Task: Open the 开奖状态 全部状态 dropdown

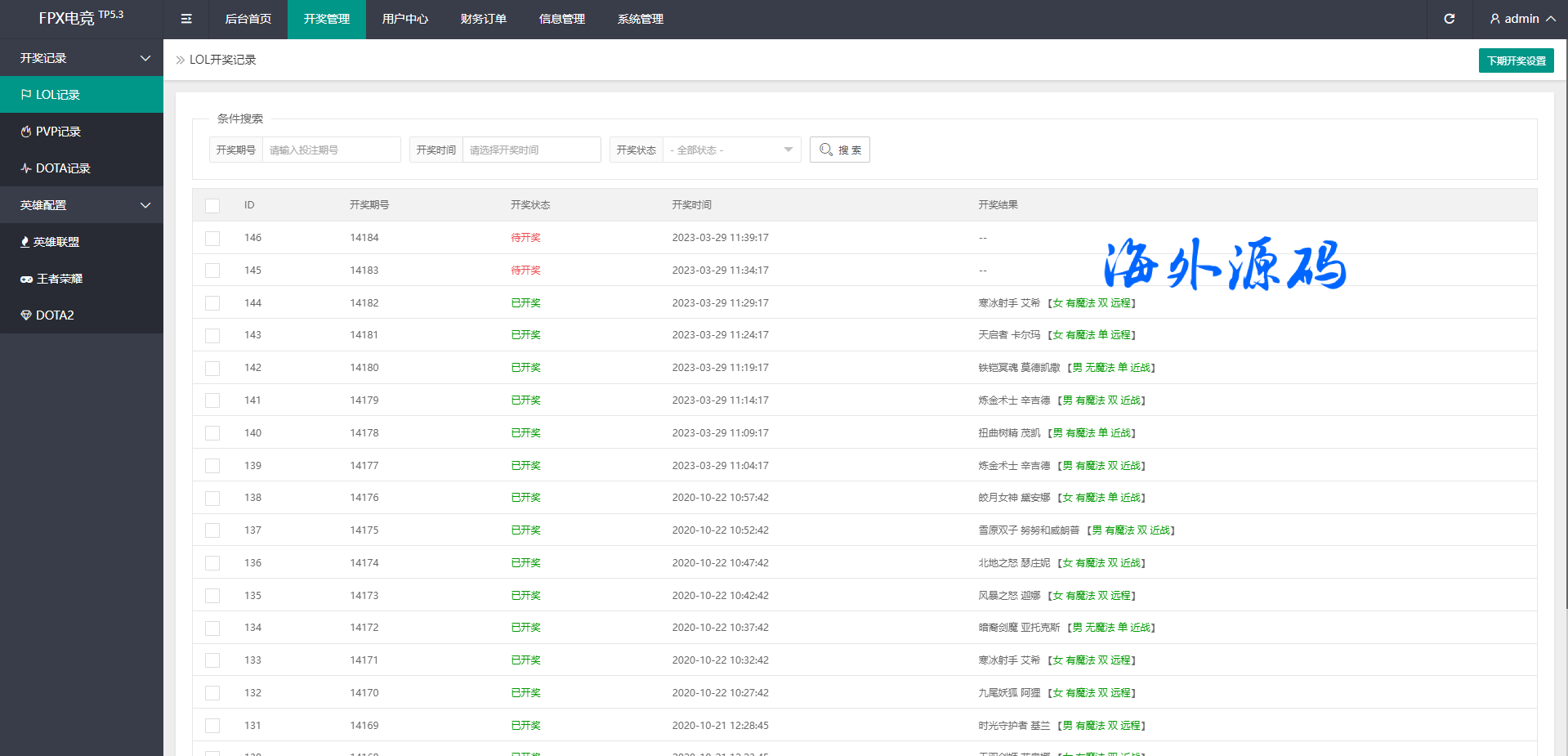Action: pos(731,150)
